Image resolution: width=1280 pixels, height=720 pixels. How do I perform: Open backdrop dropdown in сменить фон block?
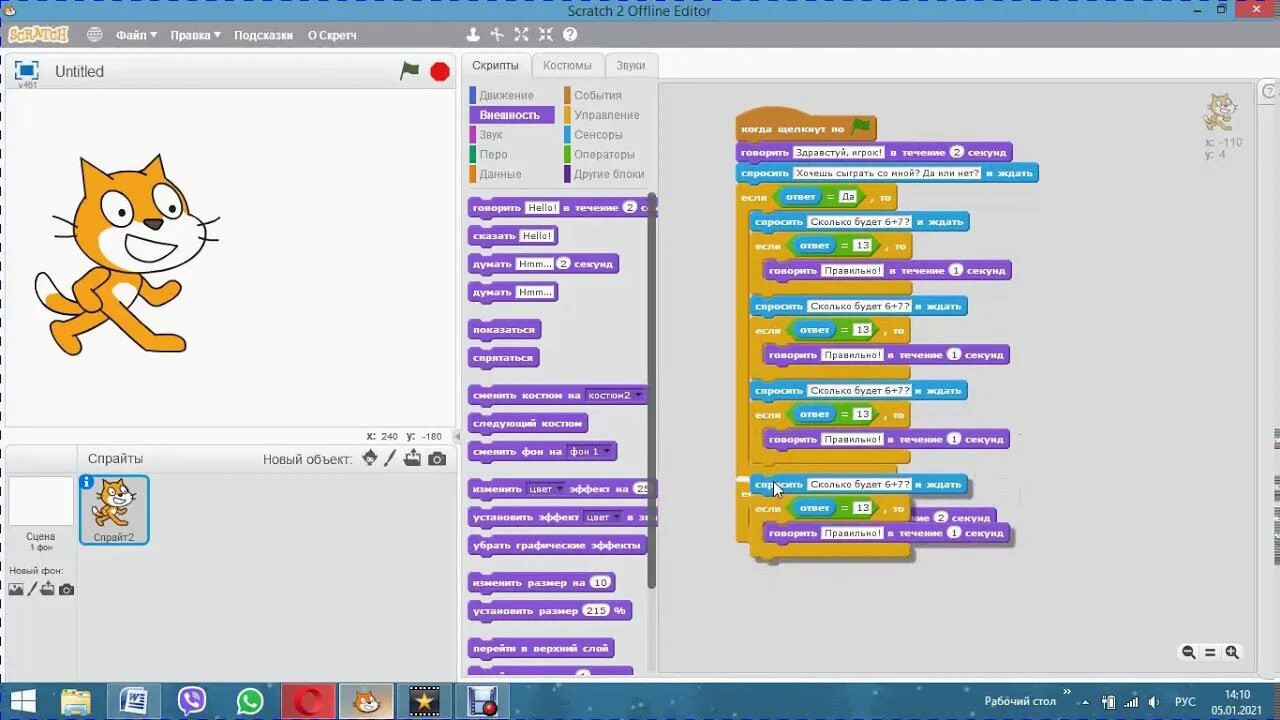pos(588,452)
